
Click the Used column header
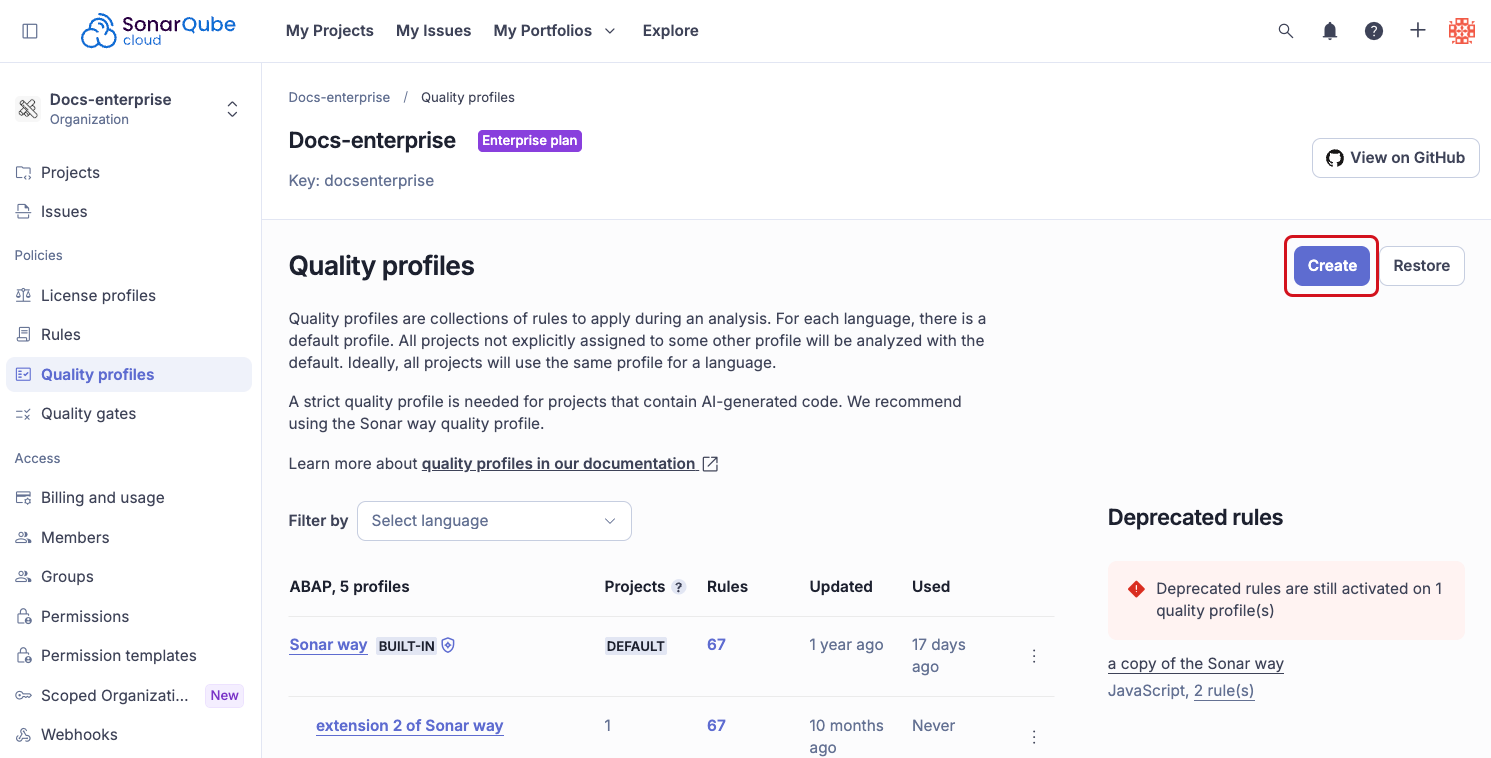pyautogui.click(x=931, y=587)
